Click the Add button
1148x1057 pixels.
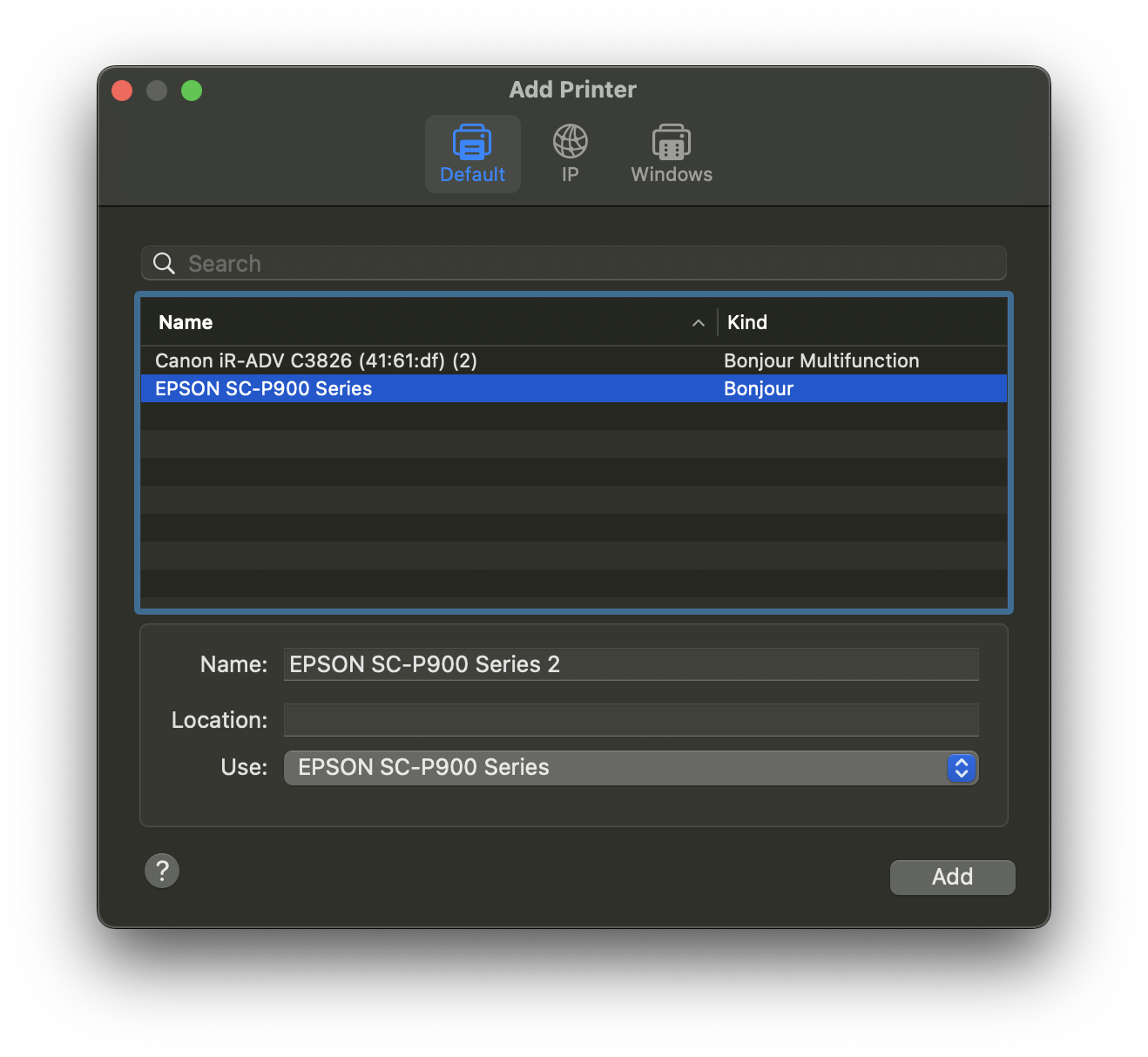click(x=952, y=877)
